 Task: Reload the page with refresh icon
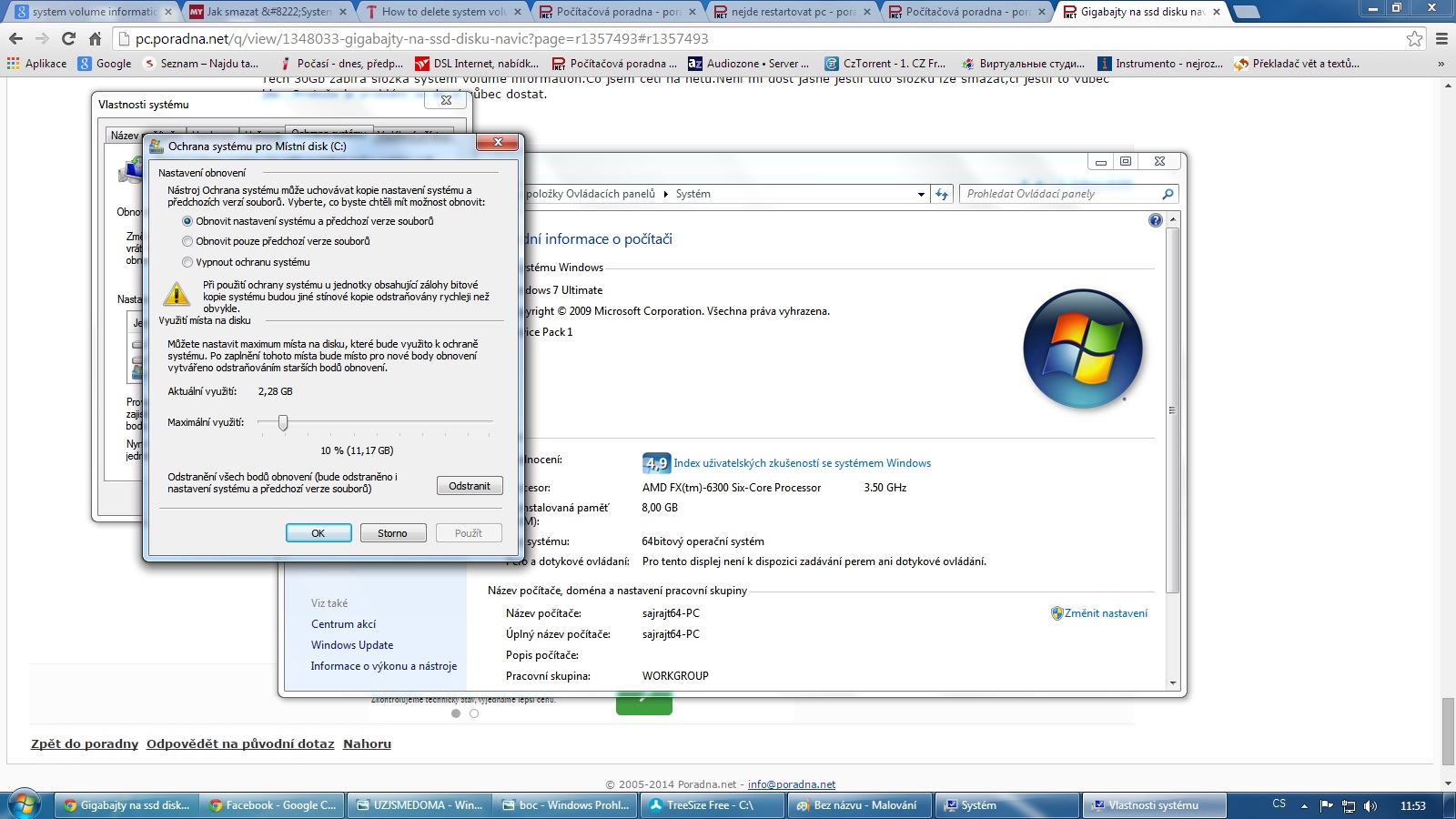pos(68,39)
